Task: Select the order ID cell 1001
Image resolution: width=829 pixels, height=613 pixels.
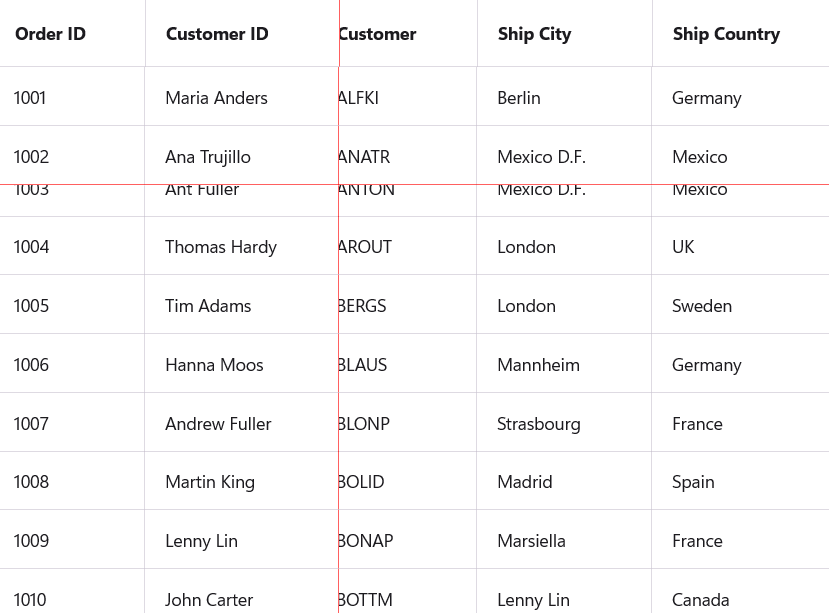Action: point(30,98)
